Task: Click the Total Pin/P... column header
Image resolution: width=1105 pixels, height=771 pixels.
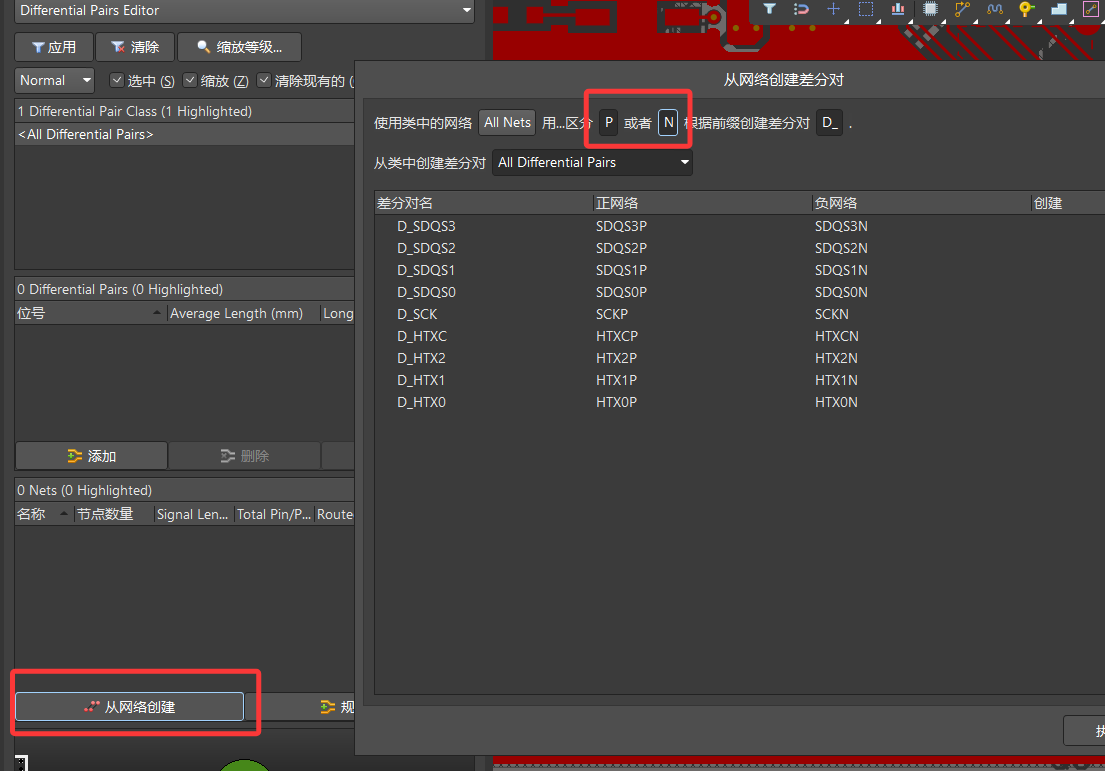Action: pyautogui.click(x=274, y=514)
